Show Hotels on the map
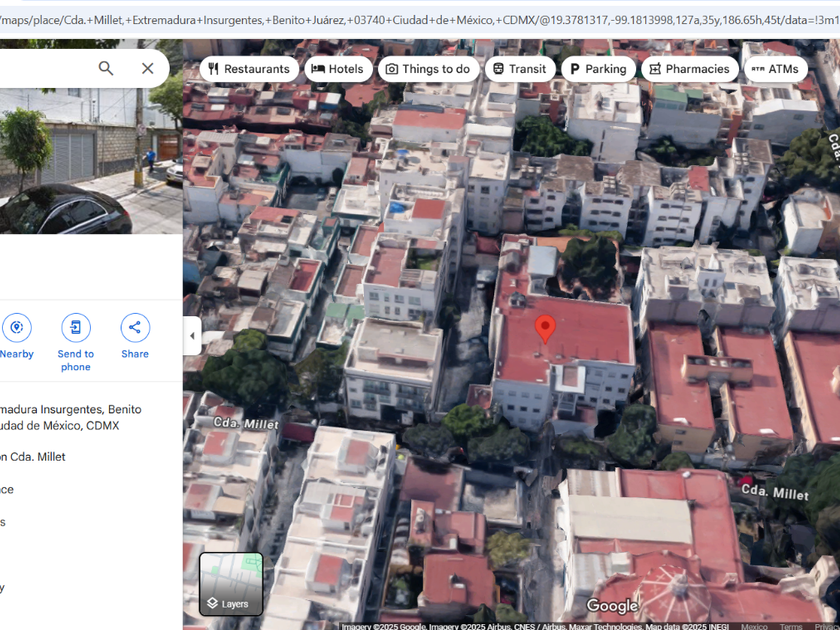The width and height of the screenshot is (840, 630). click(338, 69)
